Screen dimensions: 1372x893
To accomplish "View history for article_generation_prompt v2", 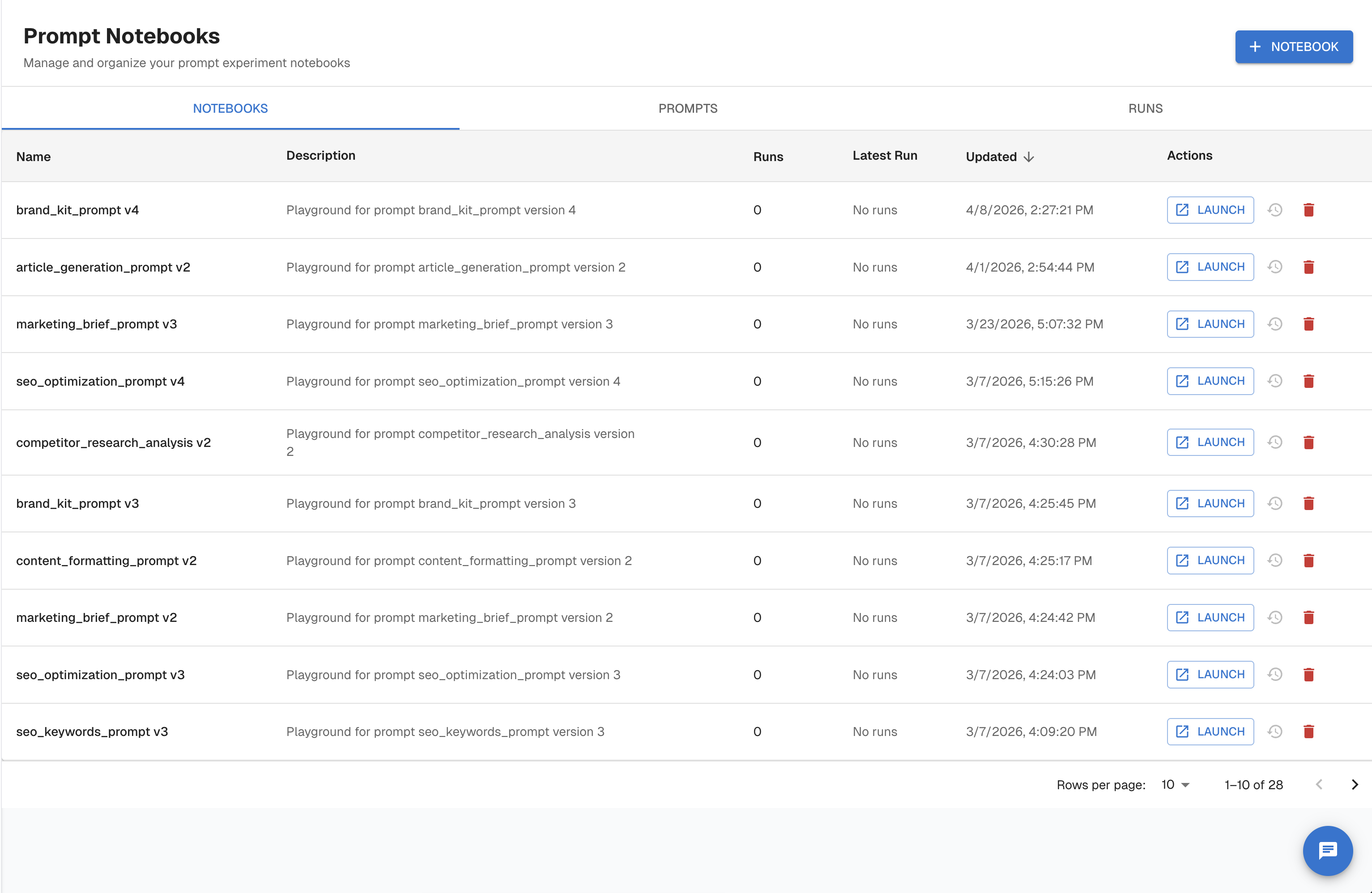I will (1274, 267).
